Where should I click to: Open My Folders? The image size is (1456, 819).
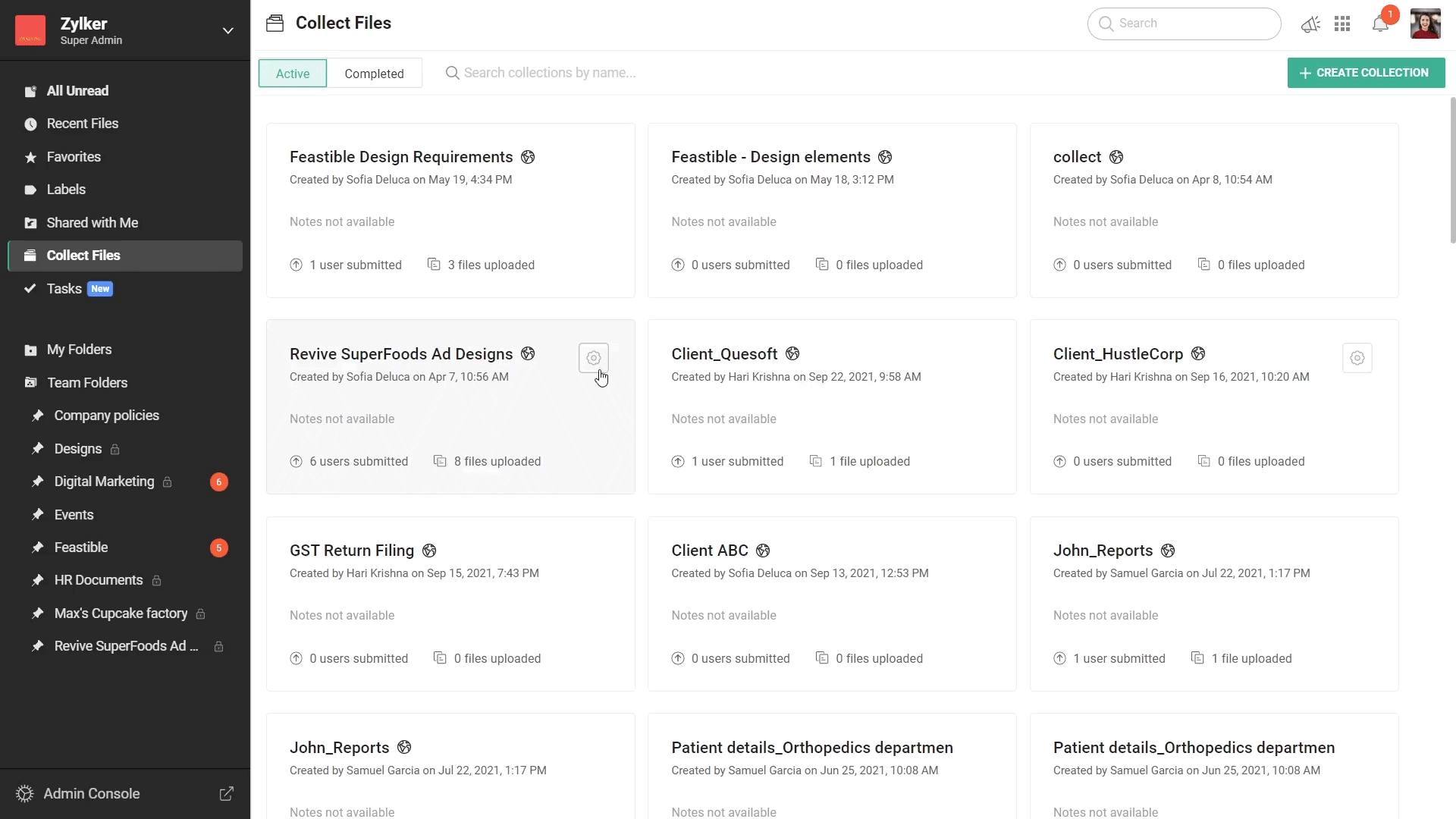125,350
